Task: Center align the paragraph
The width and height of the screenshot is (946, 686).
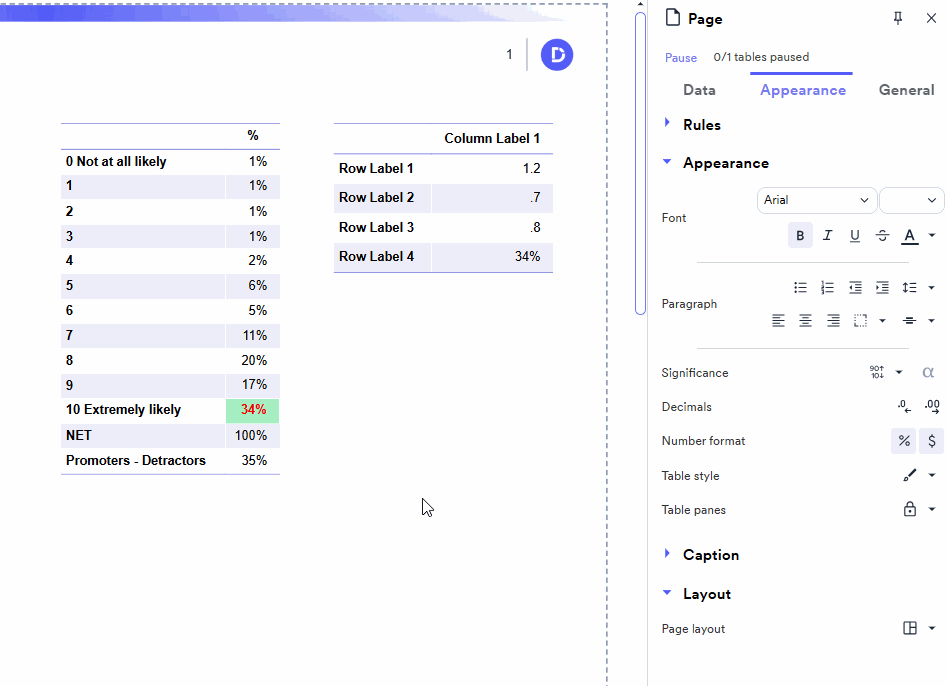Action: click(805, 321)
